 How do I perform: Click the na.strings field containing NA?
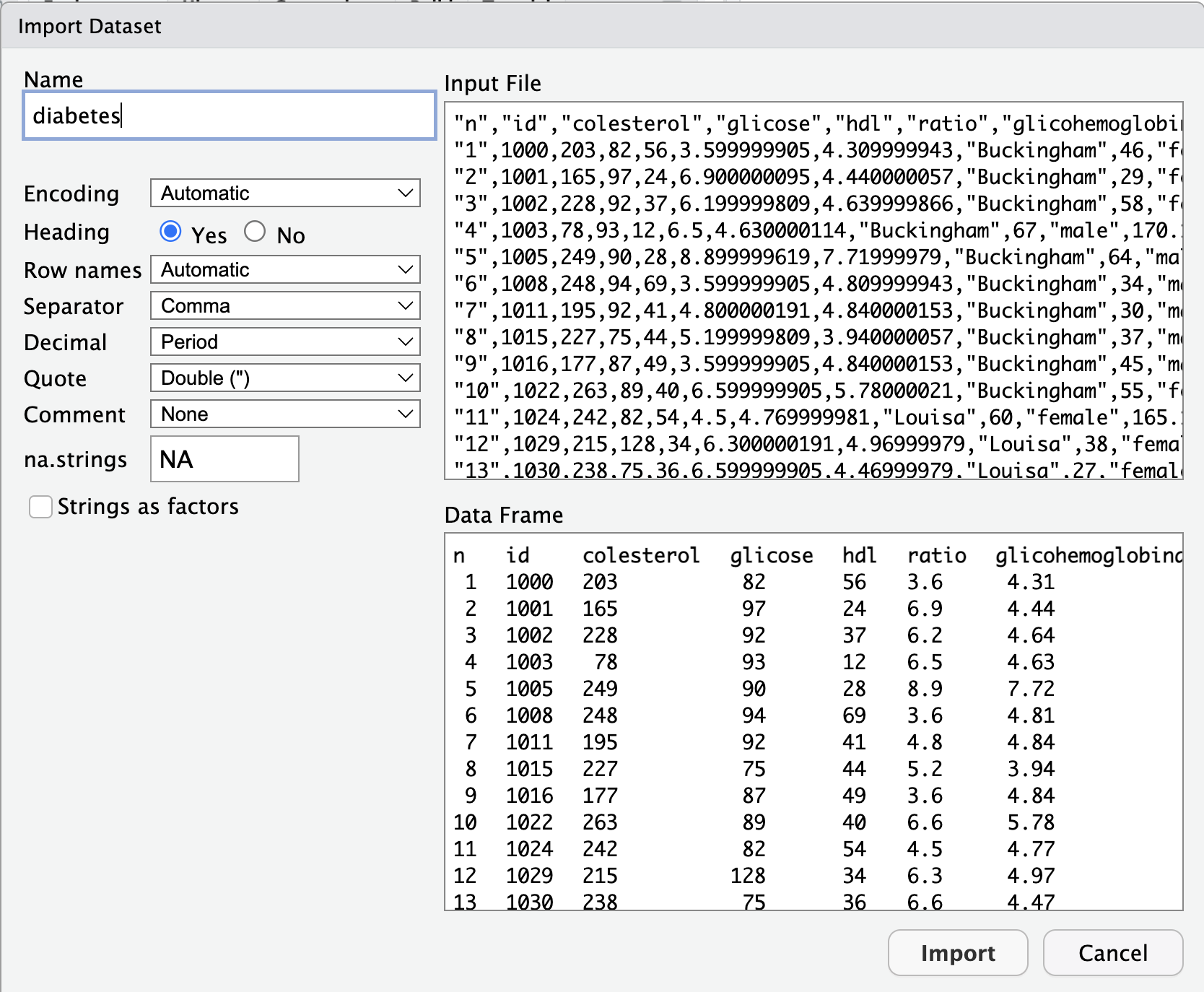coord(224,458)
